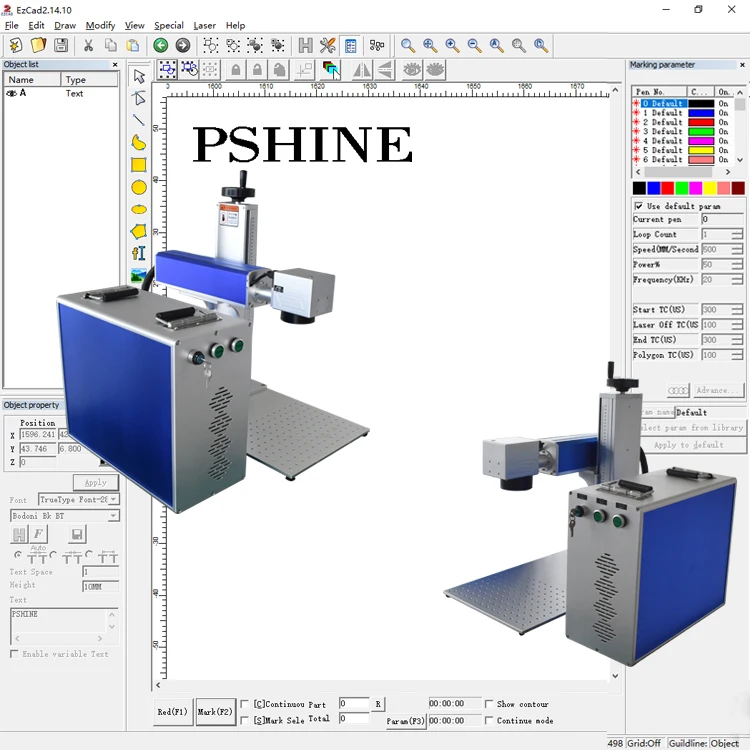Select the Rectangle draw tool
This screenshot has height=750, width=750.
point(139,165)
